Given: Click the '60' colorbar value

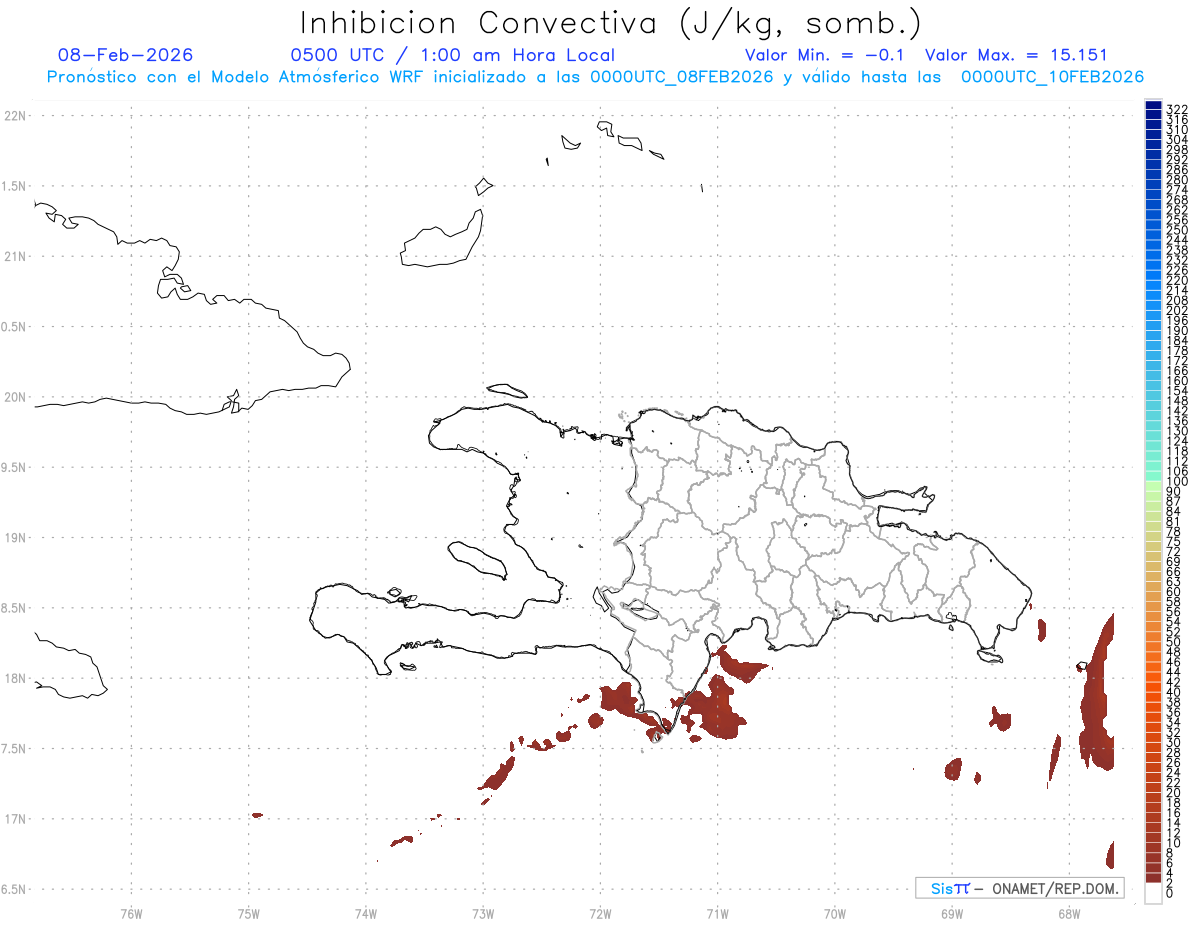Looking at the screenshot, I should pos(1174,591).
